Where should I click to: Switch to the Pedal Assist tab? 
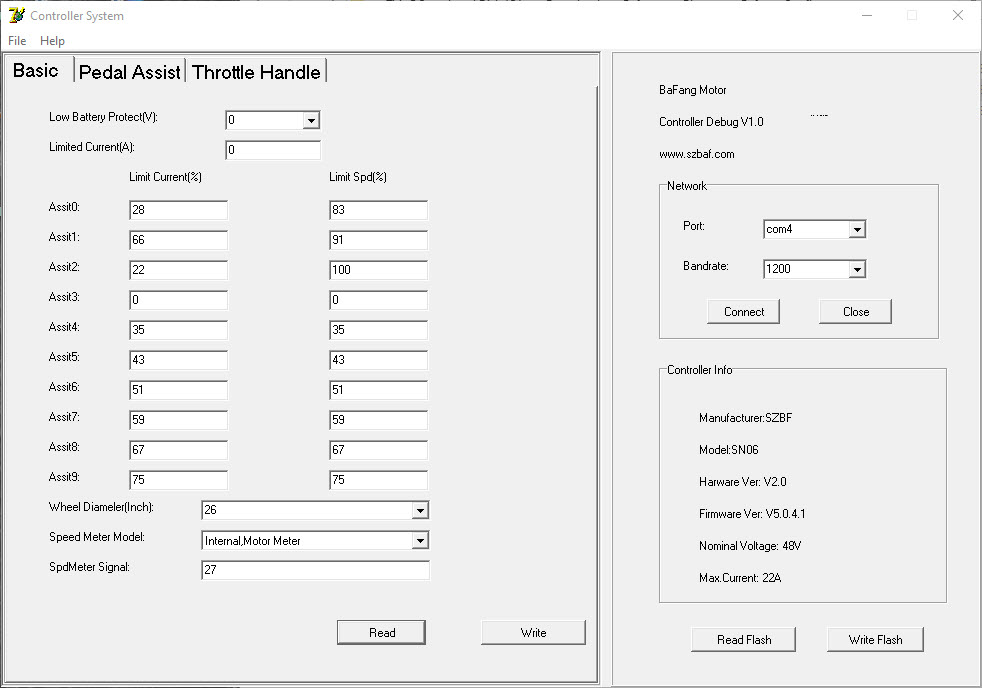[x=130, y=72]
